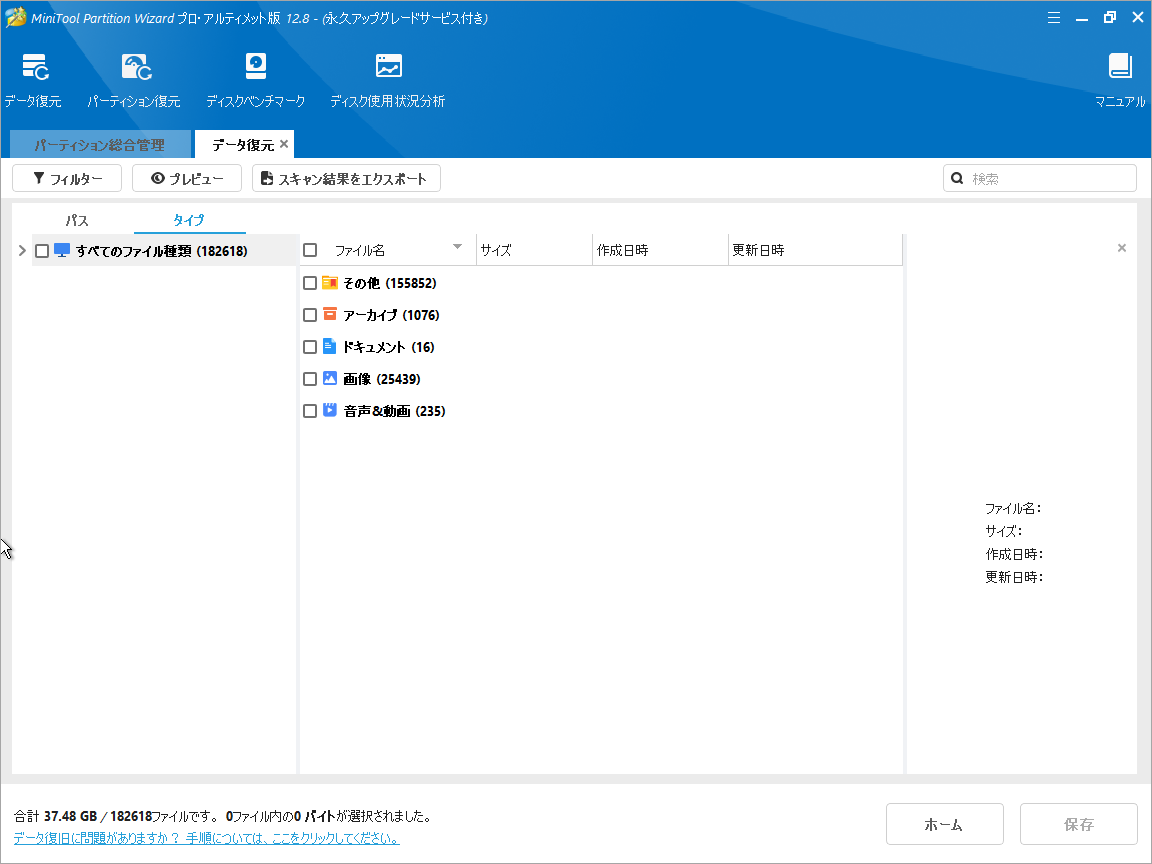Toggle select-all checkbox in ファイル名 header

(310, 250)
